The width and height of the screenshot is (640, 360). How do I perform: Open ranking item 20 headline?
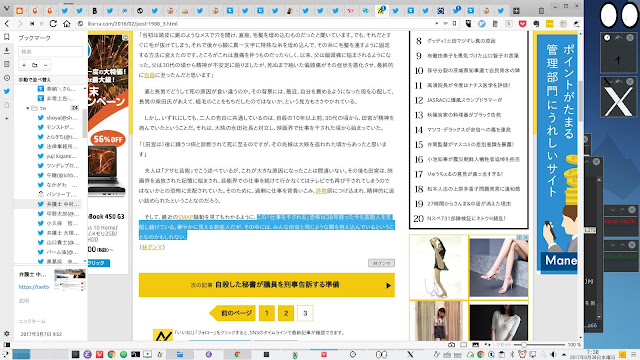[466, 218]
